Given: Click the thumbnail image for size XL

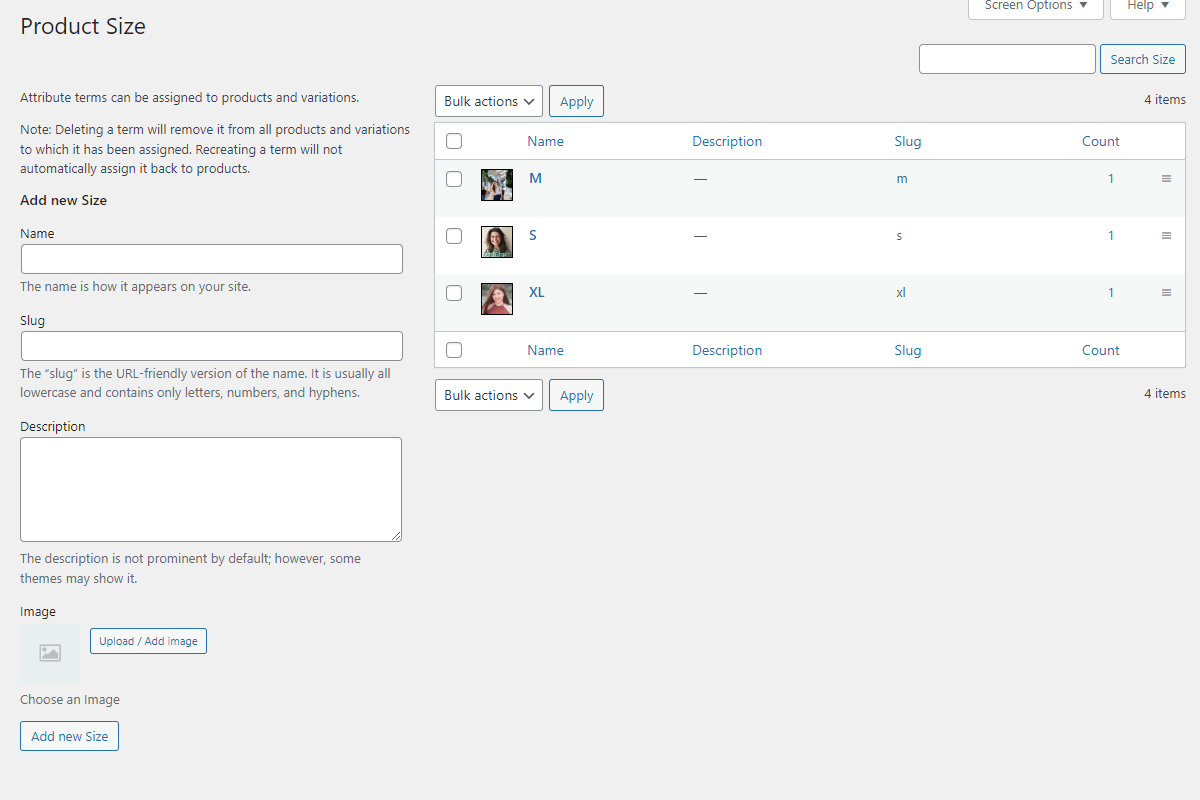Looking at the screenshot, I should click(497, 299).
